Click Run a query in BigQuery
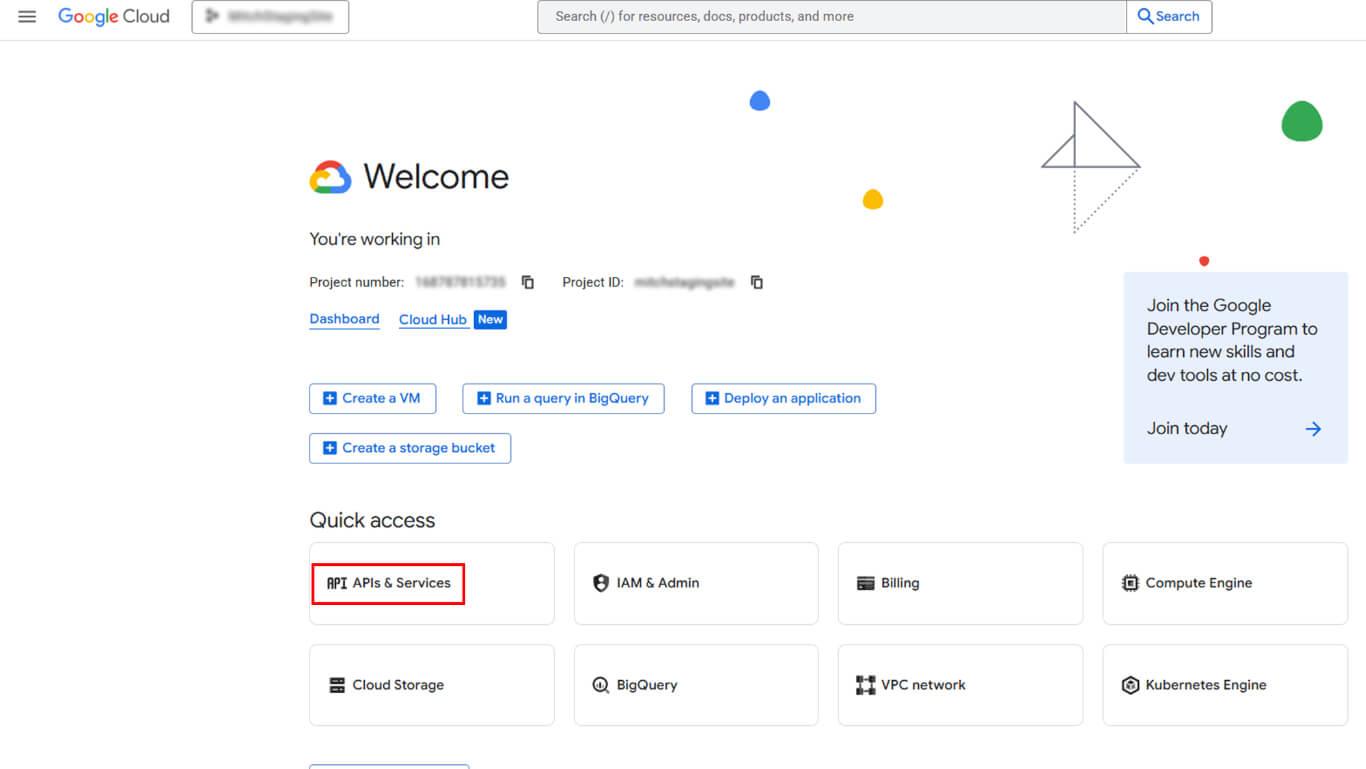Screen dimensions: 1366x769 point(563,398)
